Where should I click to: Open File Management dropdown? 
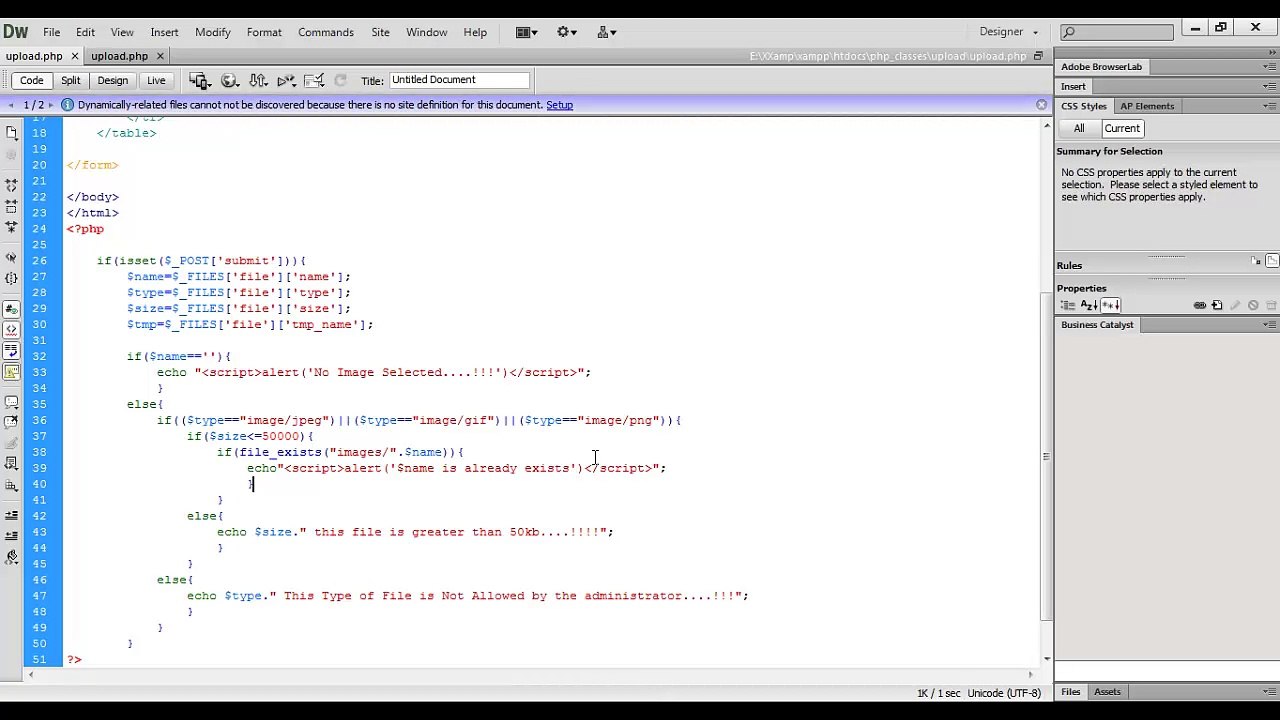(258, 80)
